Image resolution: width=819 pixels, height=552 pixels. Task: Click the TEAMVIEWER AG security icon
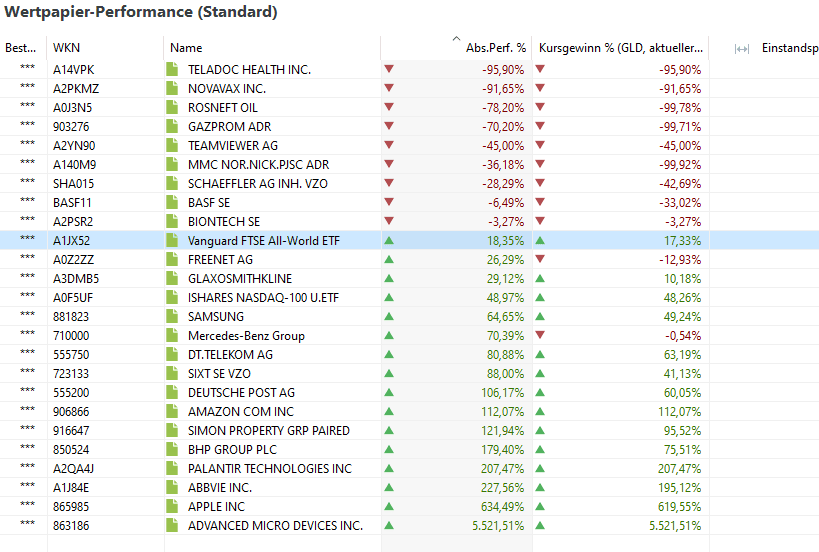[172, 145]
